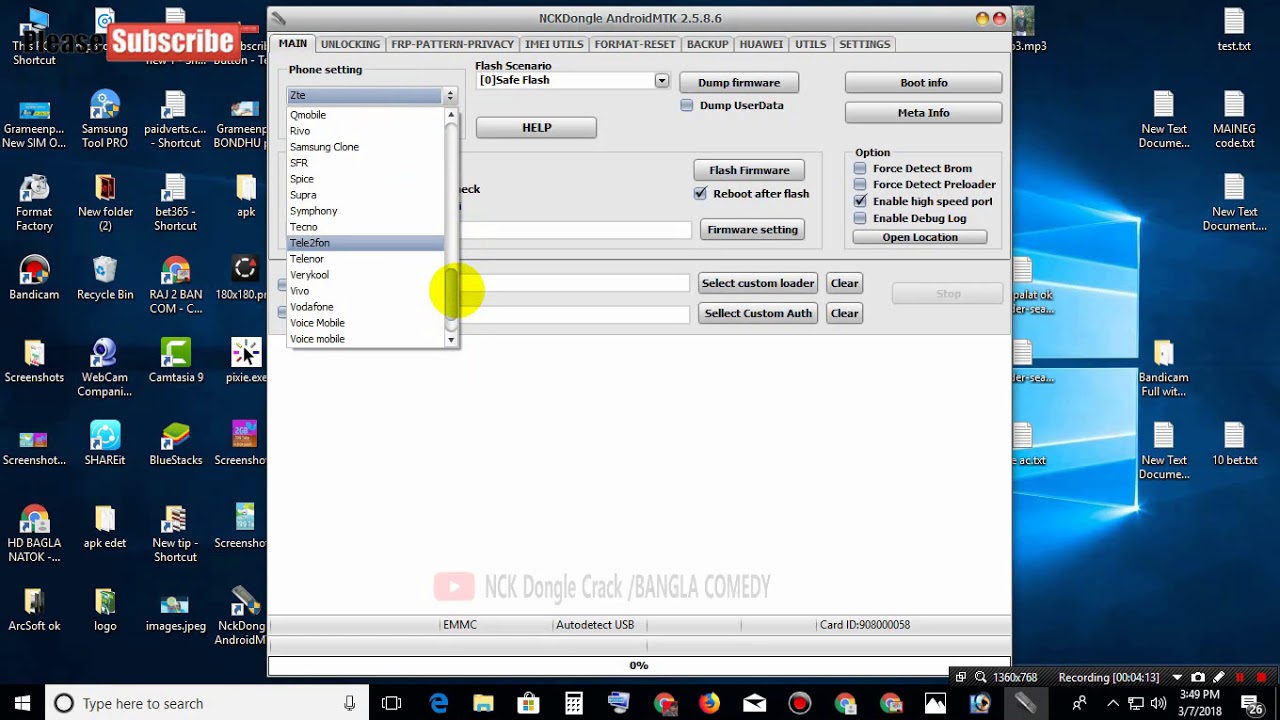Screen dimensions: 1280x720
Task: Switch to UNLOCKING tab
Action: [x=350, y=44]
